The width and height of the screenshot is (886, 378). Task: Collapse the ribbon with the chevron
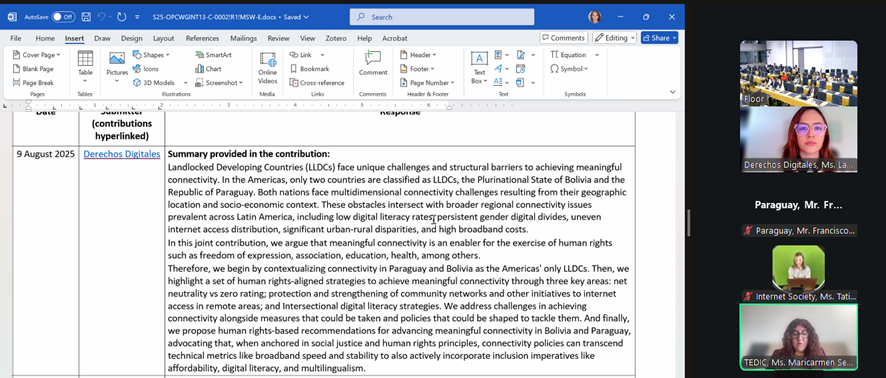(x=672, y=92)
